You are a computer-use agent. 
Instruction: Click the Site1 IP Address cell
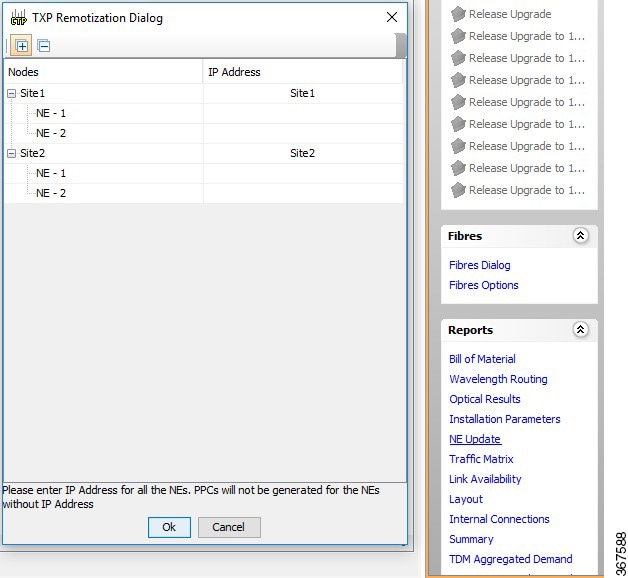(303, 93)
